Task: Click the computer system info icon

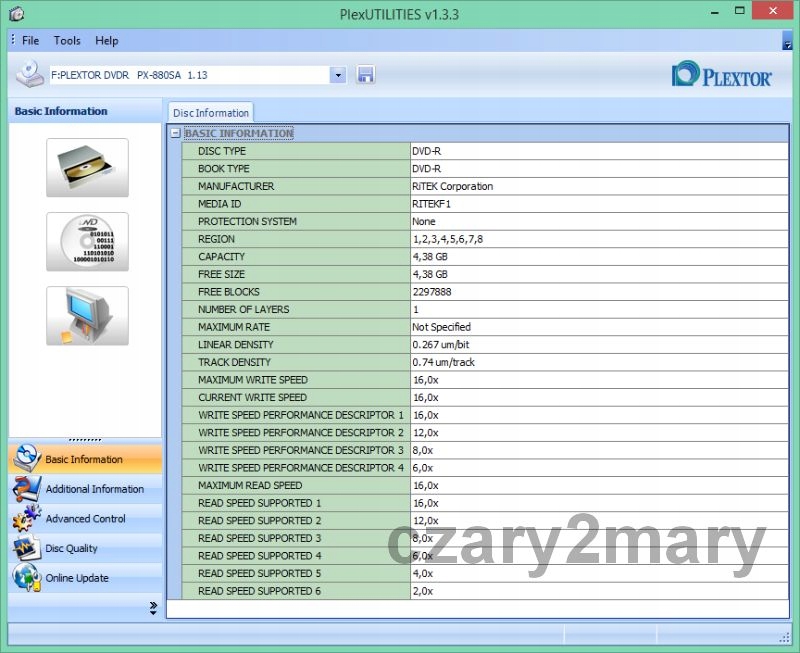Action: click(87, 316)
